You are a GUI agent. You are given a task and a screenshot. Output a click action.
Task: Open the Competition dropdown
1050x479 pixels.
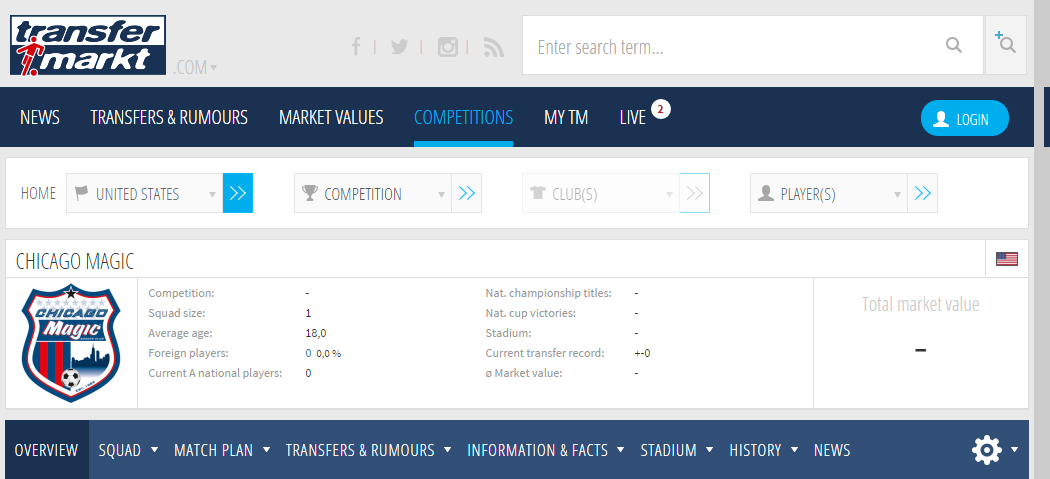[373, 194]
